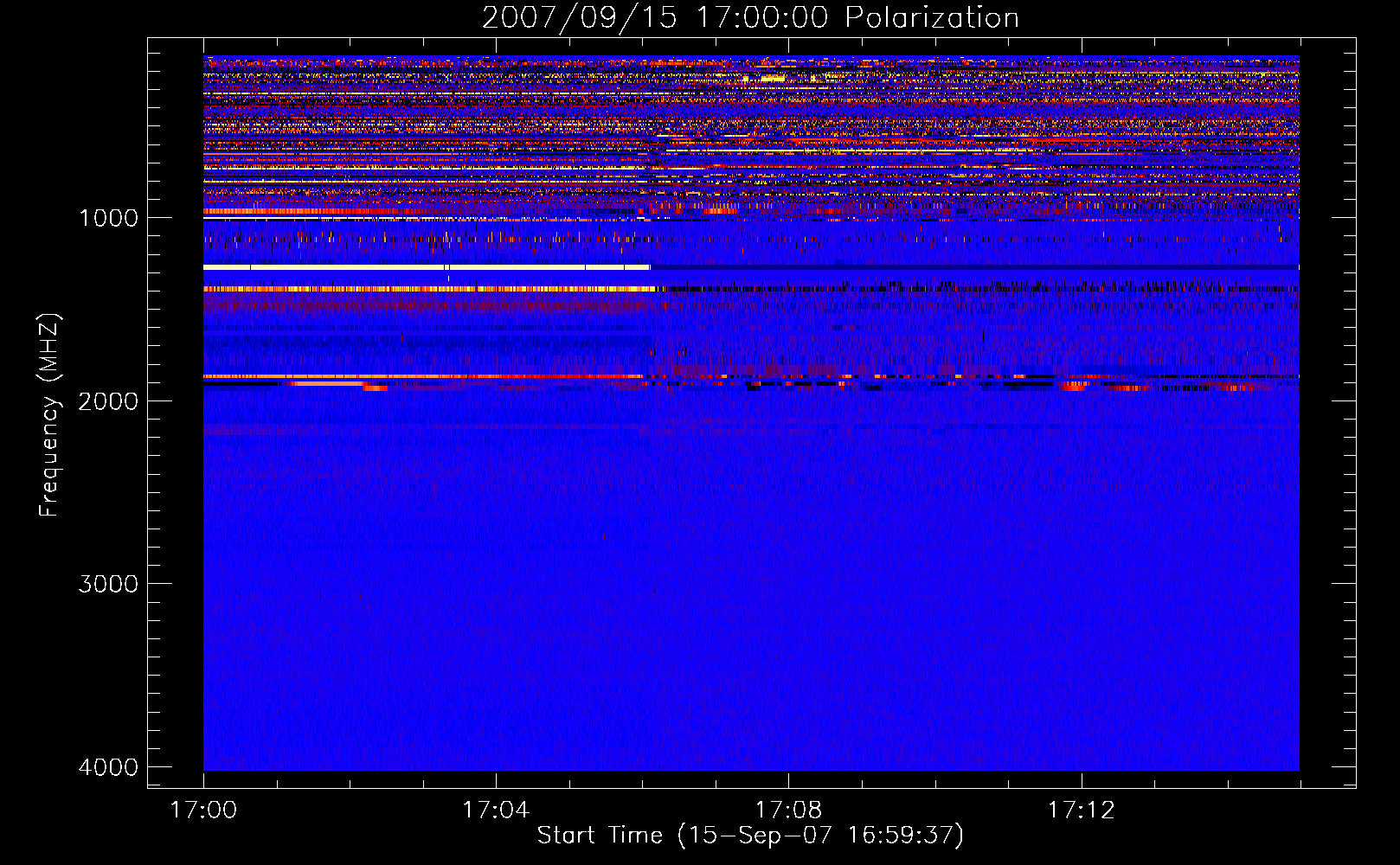Click the "2000" frequency tick label
This screenshot has height=865, width=1400.
pyautogui.click(x=108, y=400)
